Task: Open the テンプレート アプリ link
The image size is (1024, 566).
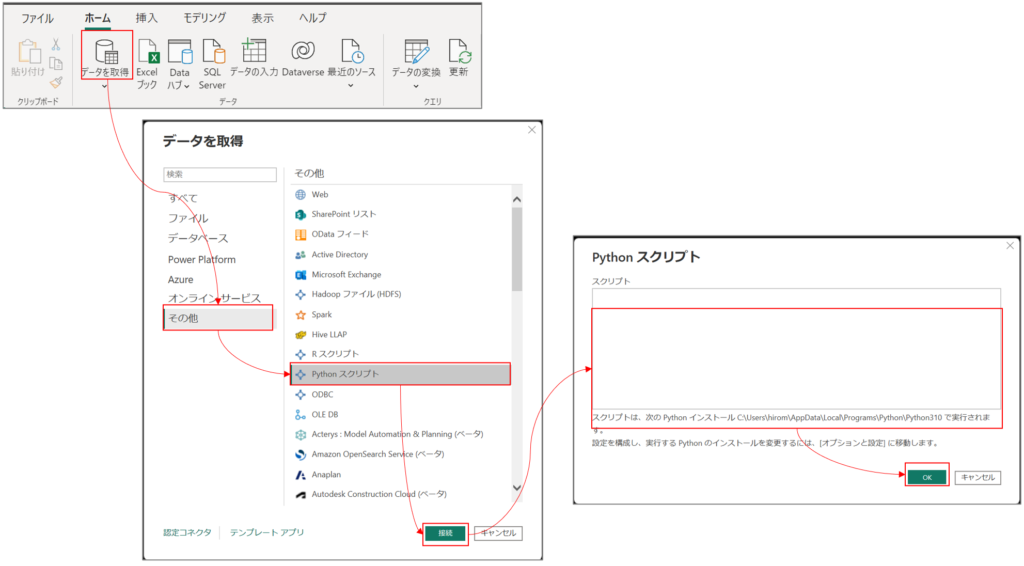Action: click(x=267, y=533)
